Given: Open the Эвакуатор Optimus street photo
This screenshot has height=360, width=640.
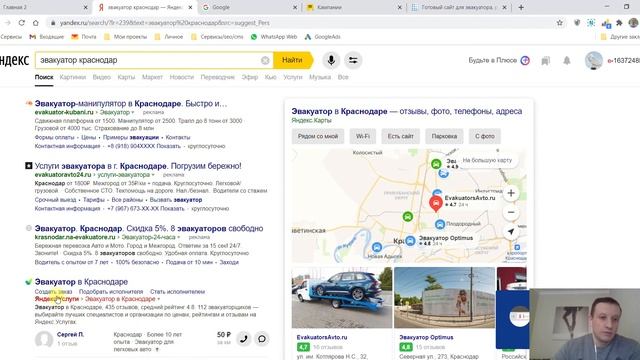Looking at the screenshot, I should (x=444, y=298).
